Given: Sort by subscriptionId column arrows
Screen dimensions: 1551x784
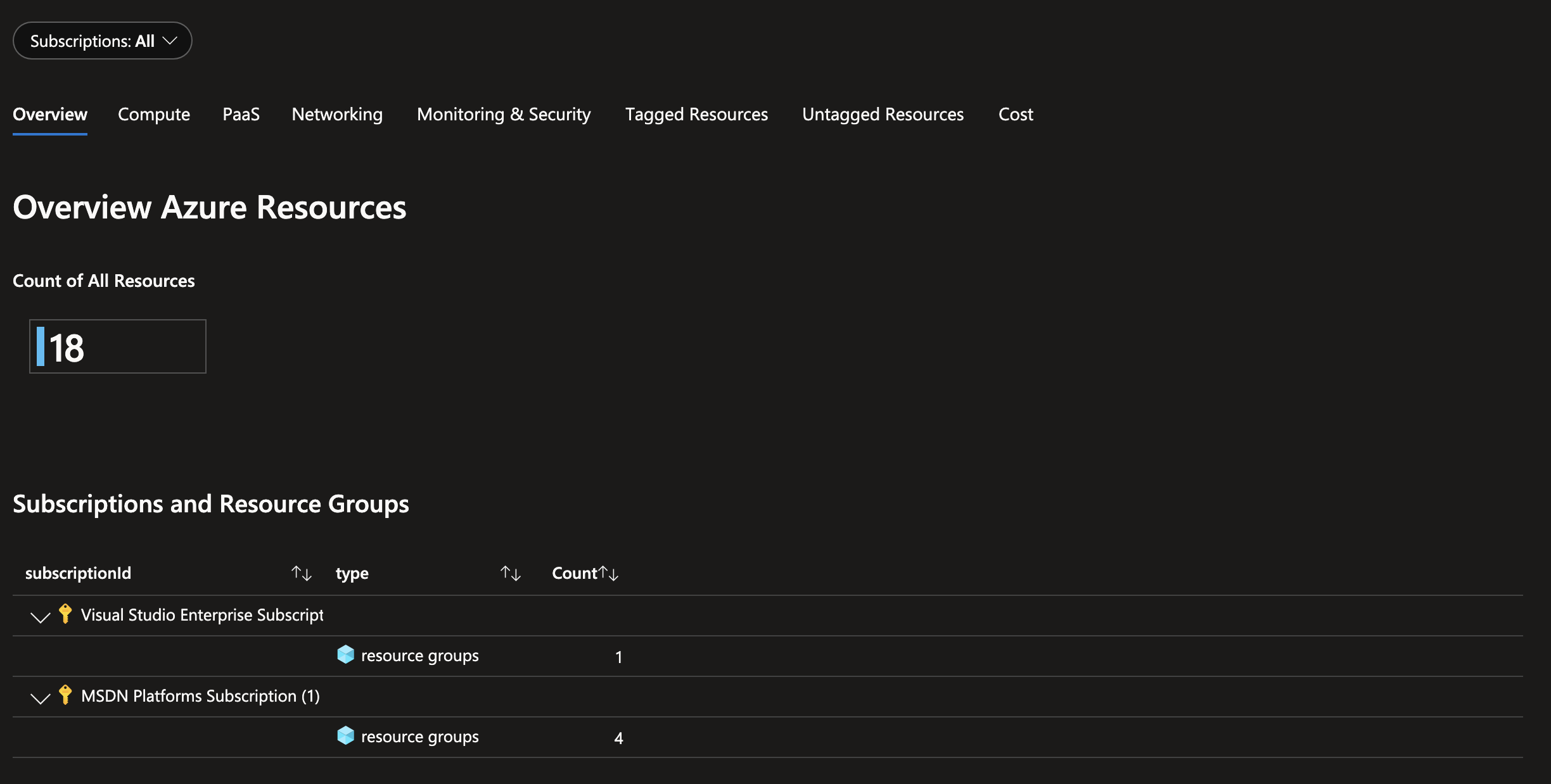Looking at the screenshot, I should pos(302,573).
